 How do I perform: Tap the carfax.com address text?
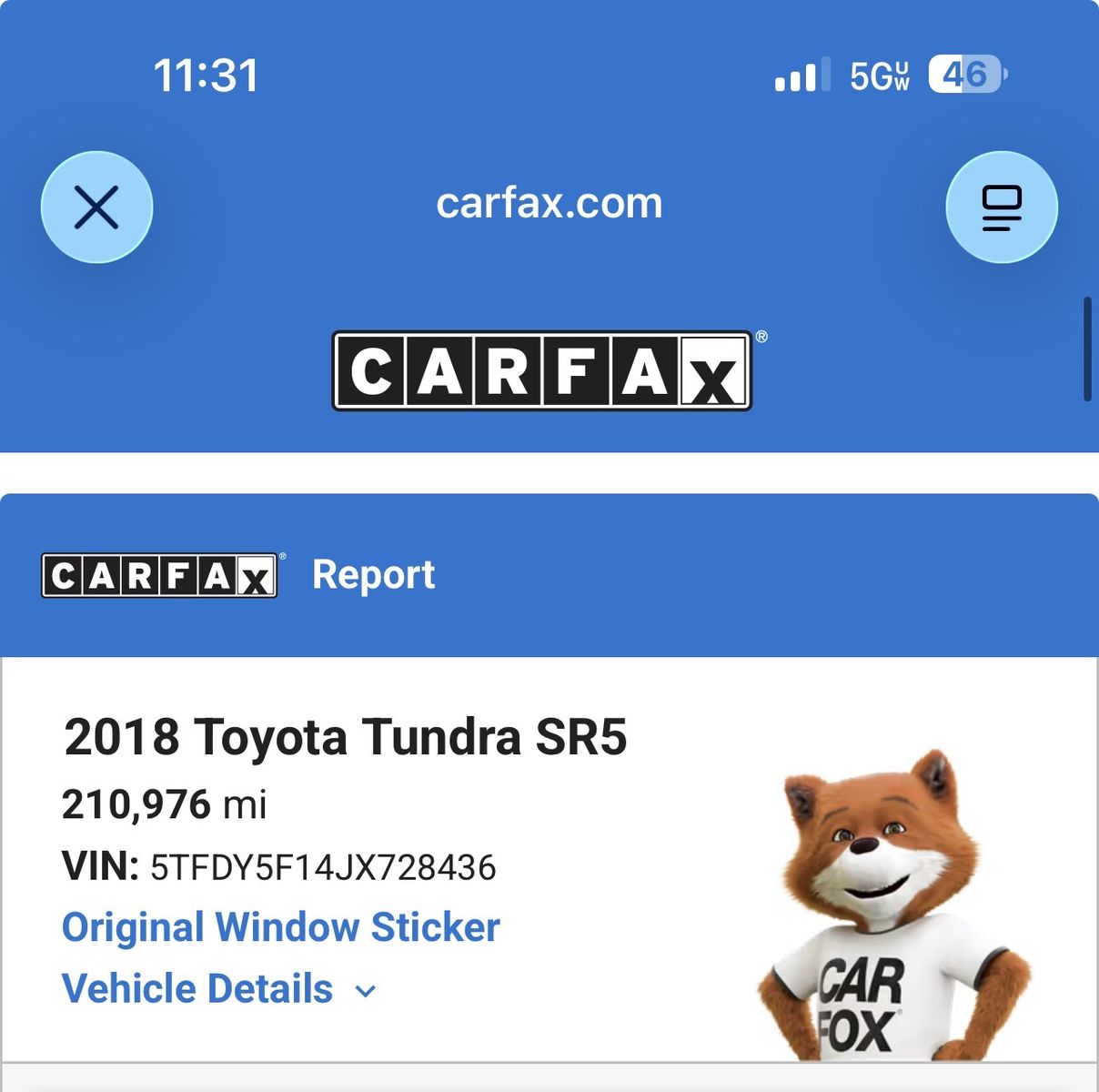point(549,203)
